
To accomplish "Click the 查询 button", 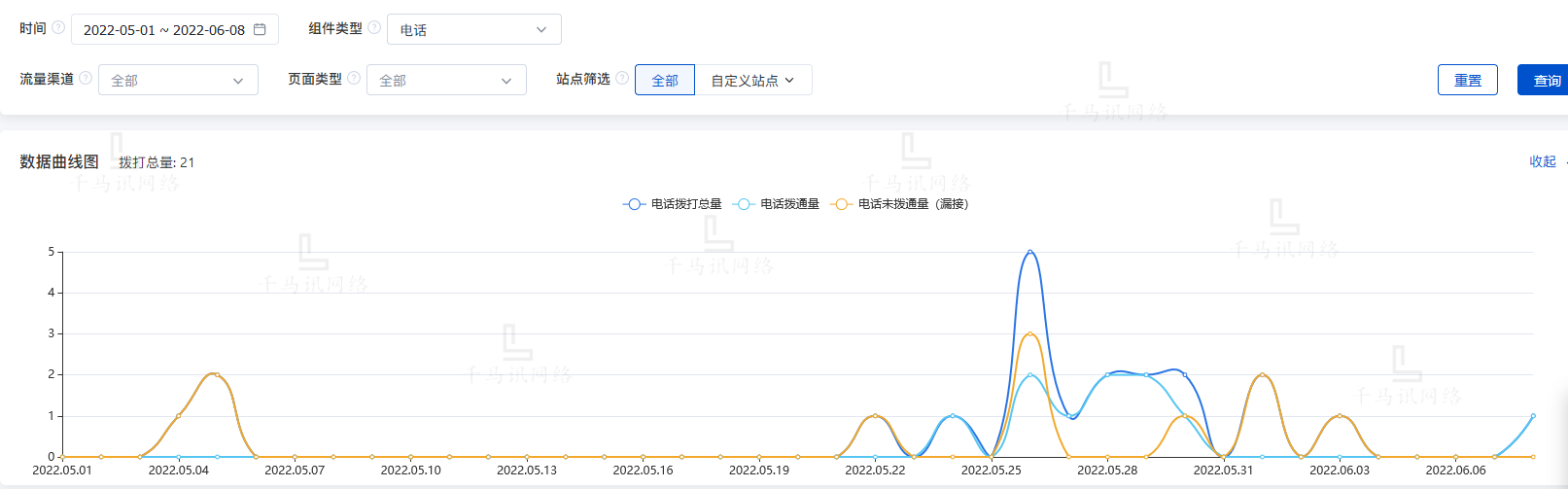I will (x=1546, y=80).
